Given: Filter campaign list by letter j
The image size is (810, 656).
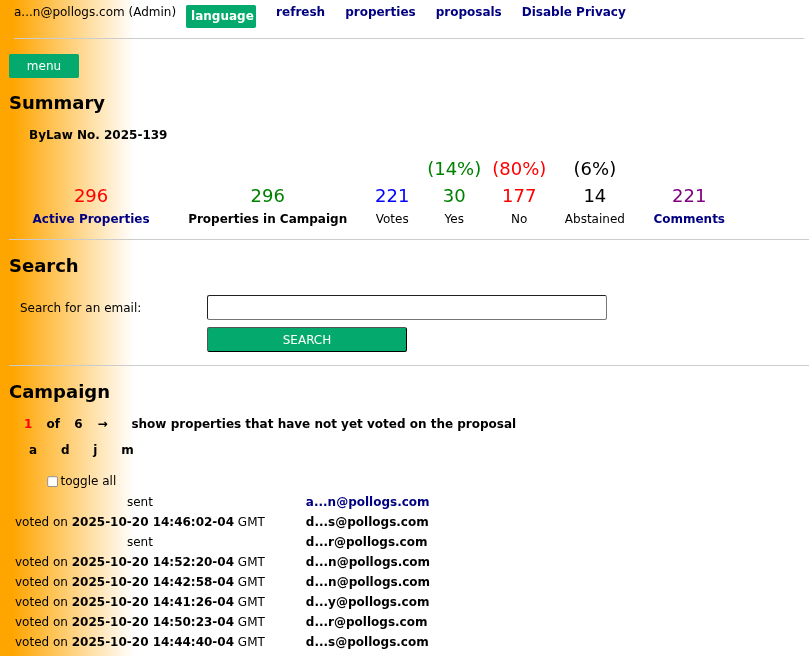Looking at the screenshot, I should click(x=95, y=449).
